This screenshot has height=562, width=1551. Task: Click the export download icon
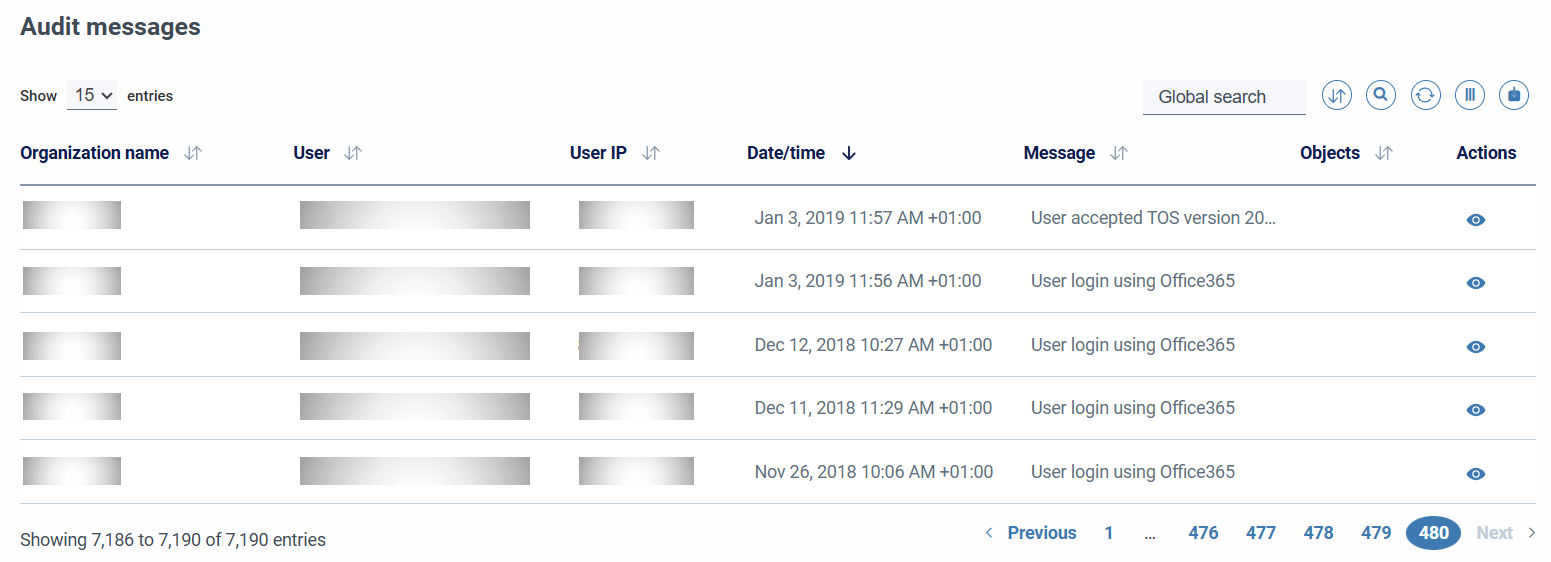(1513, 96)
